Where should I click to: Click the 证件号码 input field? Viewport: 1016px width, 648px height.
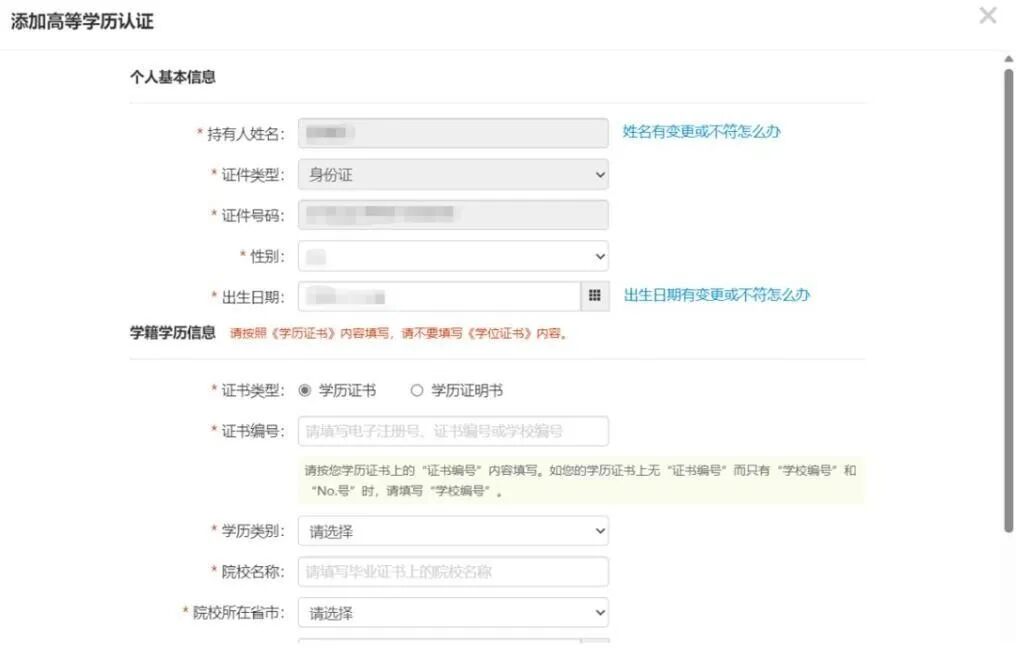(x=453, y=214)
